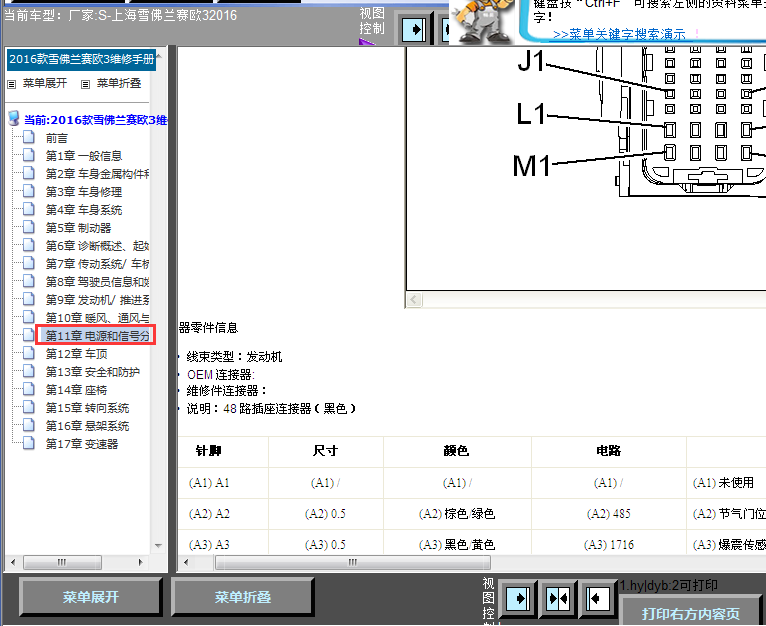Click the 2016款雪佛兰赛欧3维修手册 header

tap(81, 60)
